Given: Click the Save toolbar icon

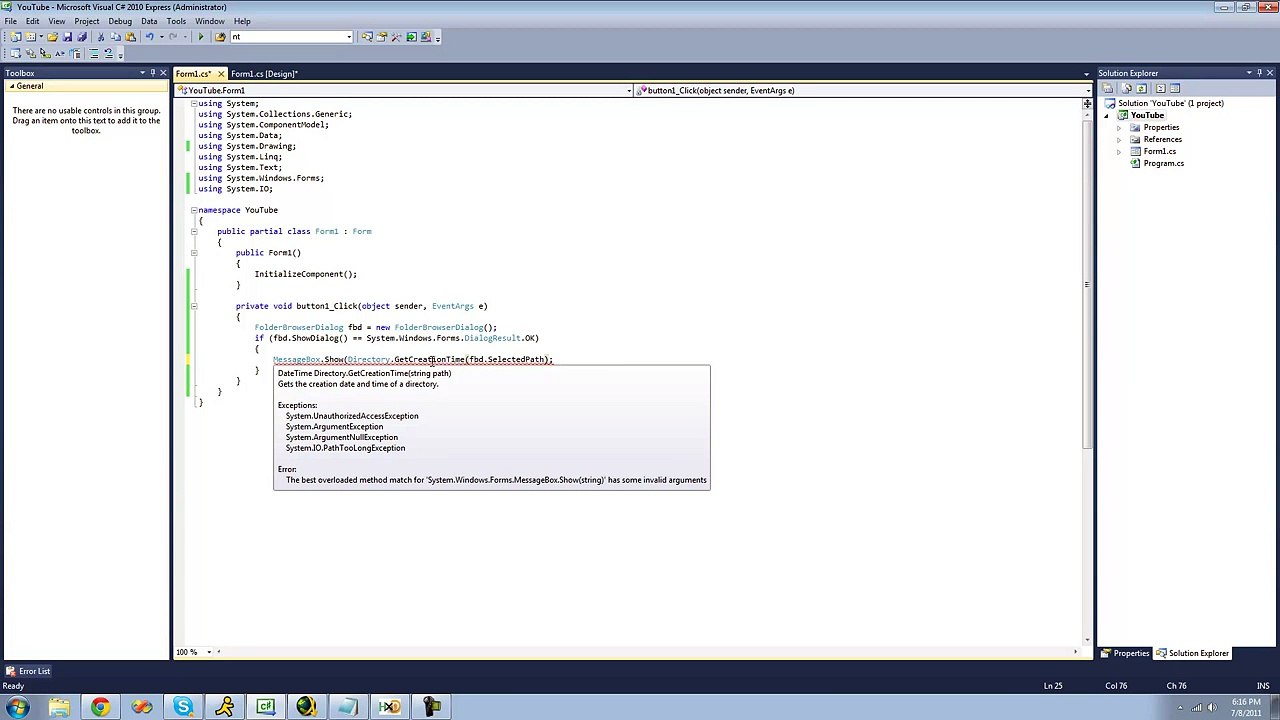Looking at the screenshot, I should [67, 37].
